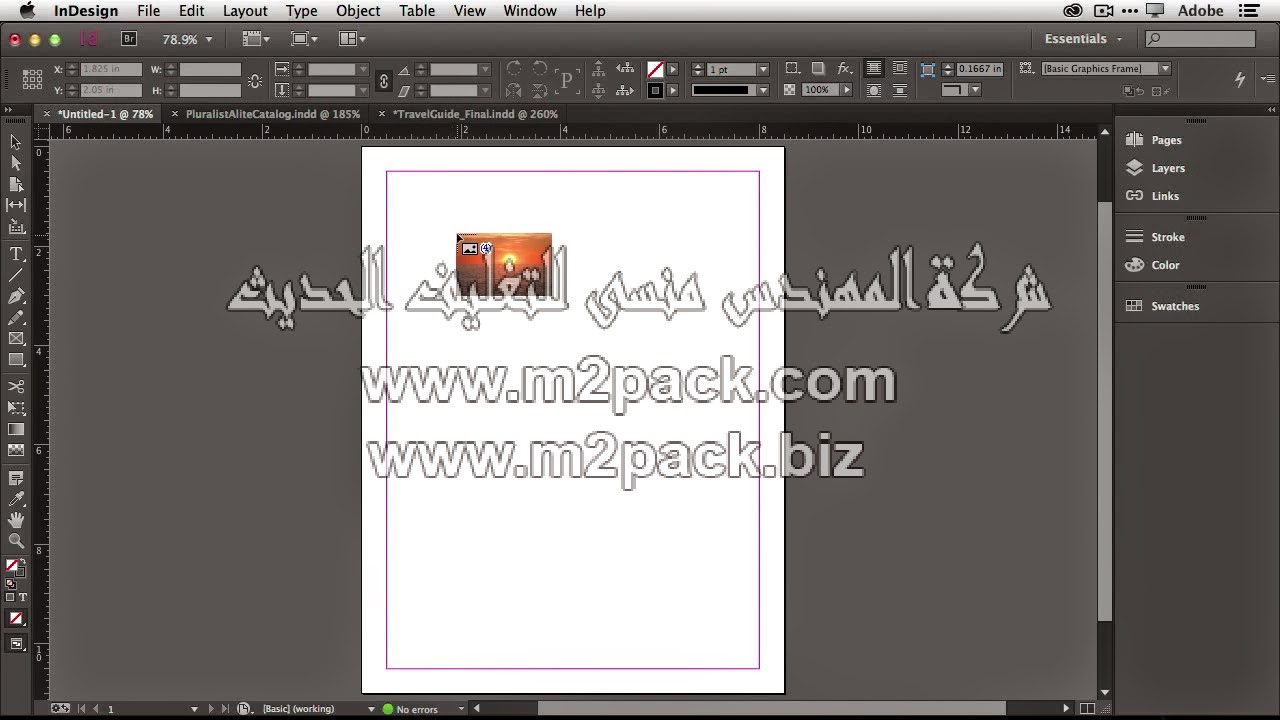Choose the Note tool

(x=16, y=478)
